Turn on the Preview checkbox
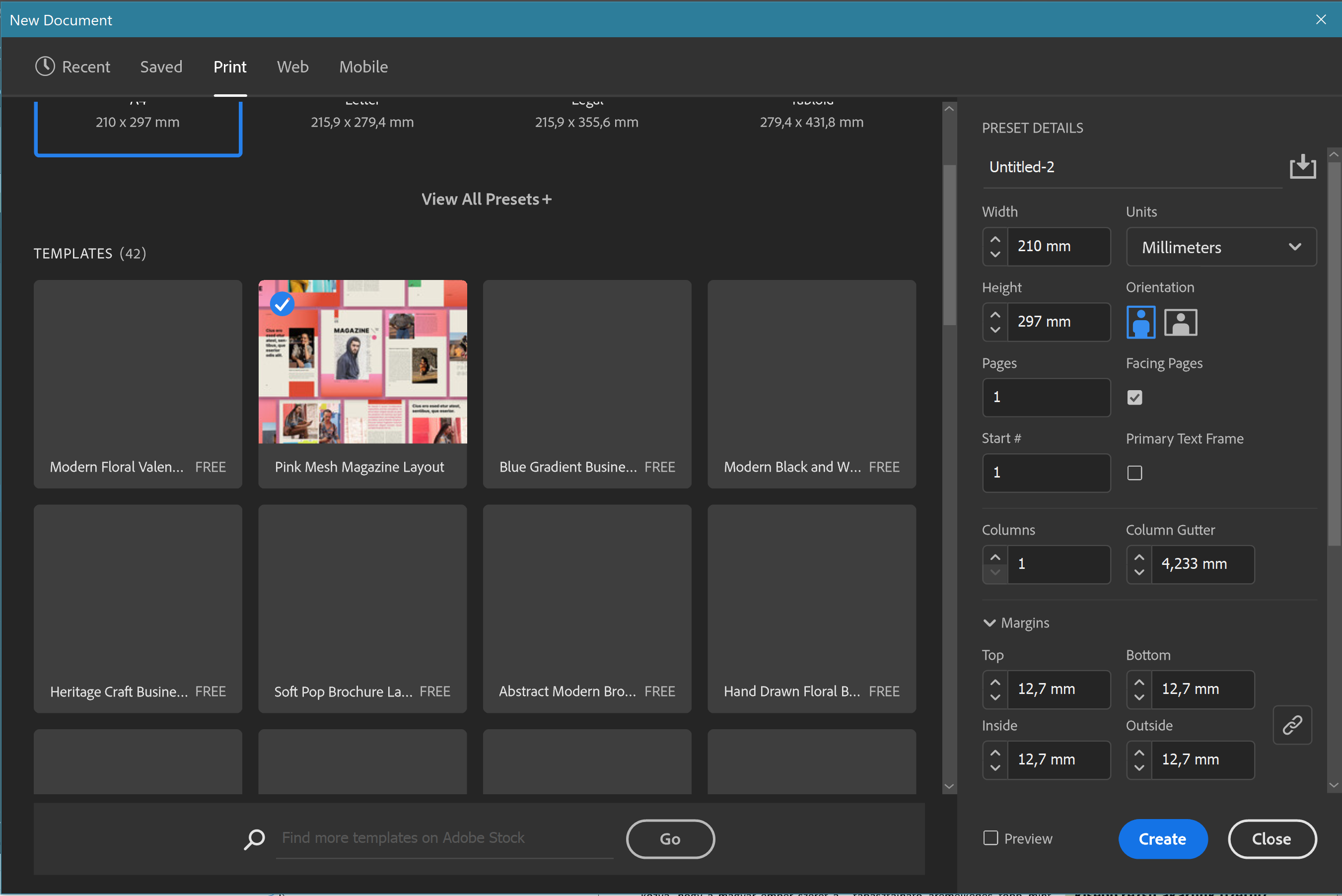This screenshot has width=1342, height=896. click(x=990, y=838)
